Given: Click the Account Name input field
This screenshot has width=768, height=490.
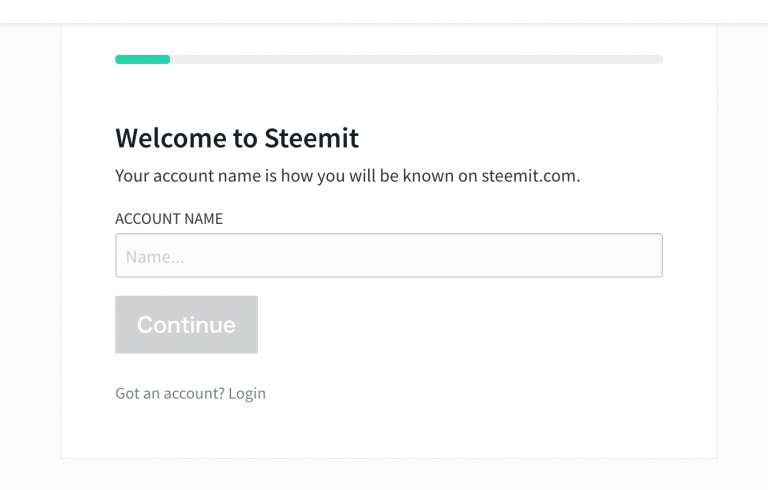Looking at the screenshot, I should click(388, 255).
